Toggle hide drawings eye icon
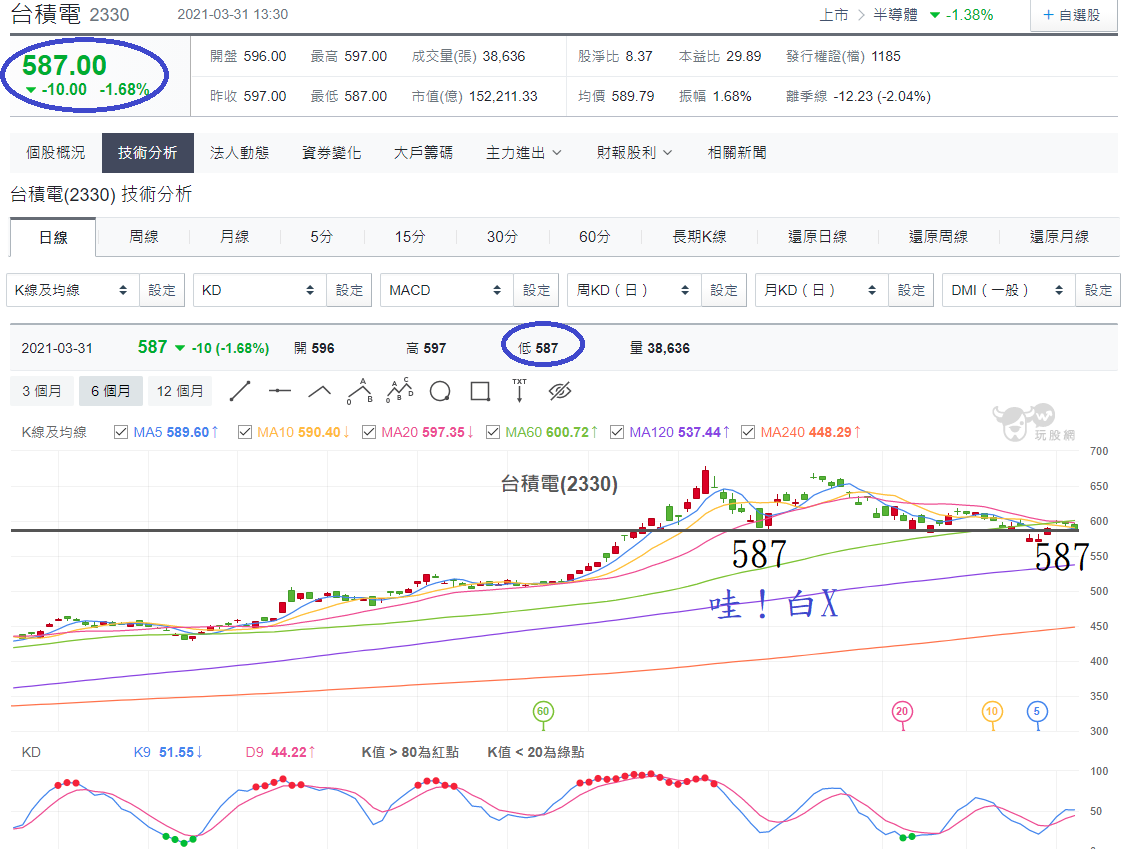Viewport: 1134px width, 849px height. click(x=560, y=391)
